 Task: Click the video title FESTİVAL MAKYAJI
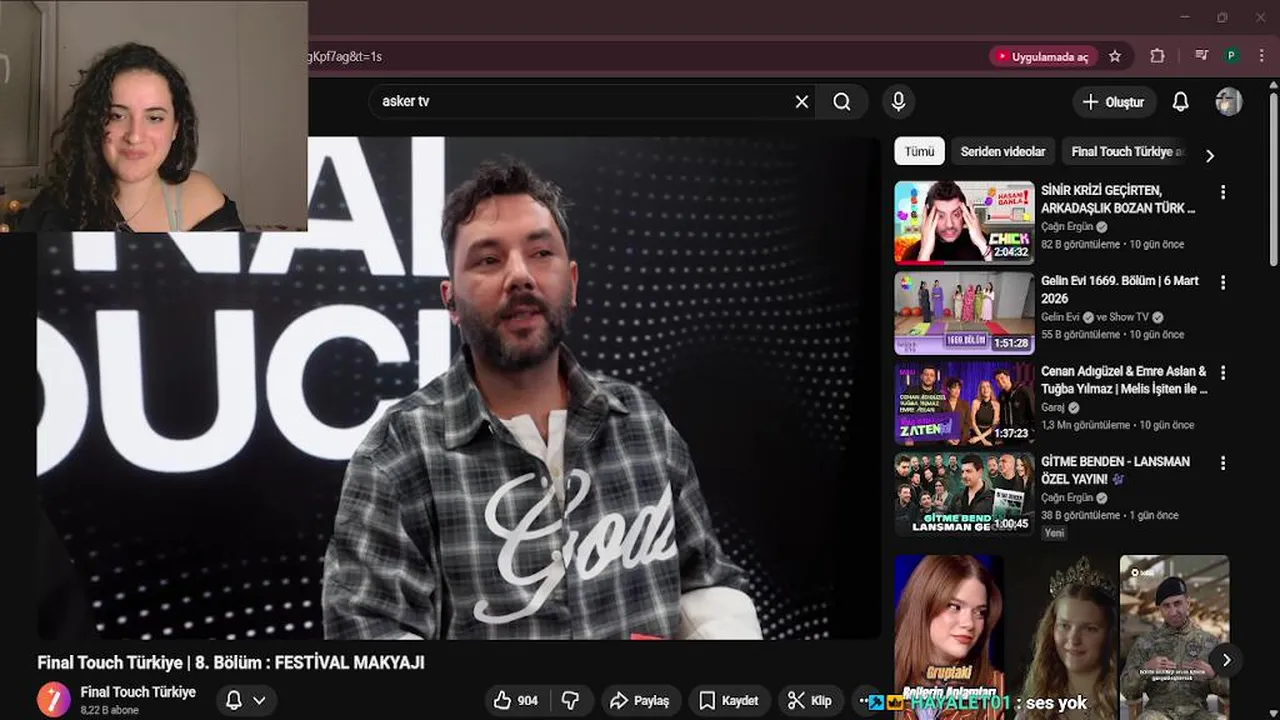(x=231, y=663)
